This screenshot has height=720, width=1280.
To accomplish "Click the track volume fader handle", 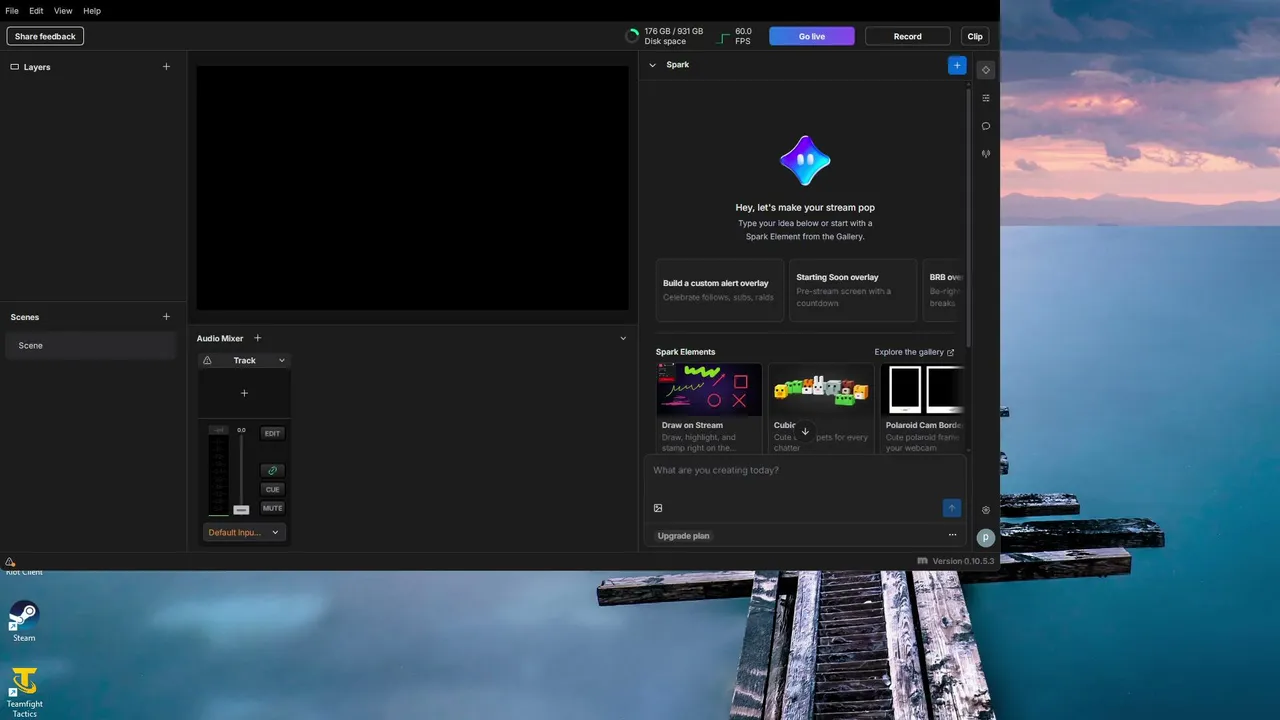I will point(241,510).
